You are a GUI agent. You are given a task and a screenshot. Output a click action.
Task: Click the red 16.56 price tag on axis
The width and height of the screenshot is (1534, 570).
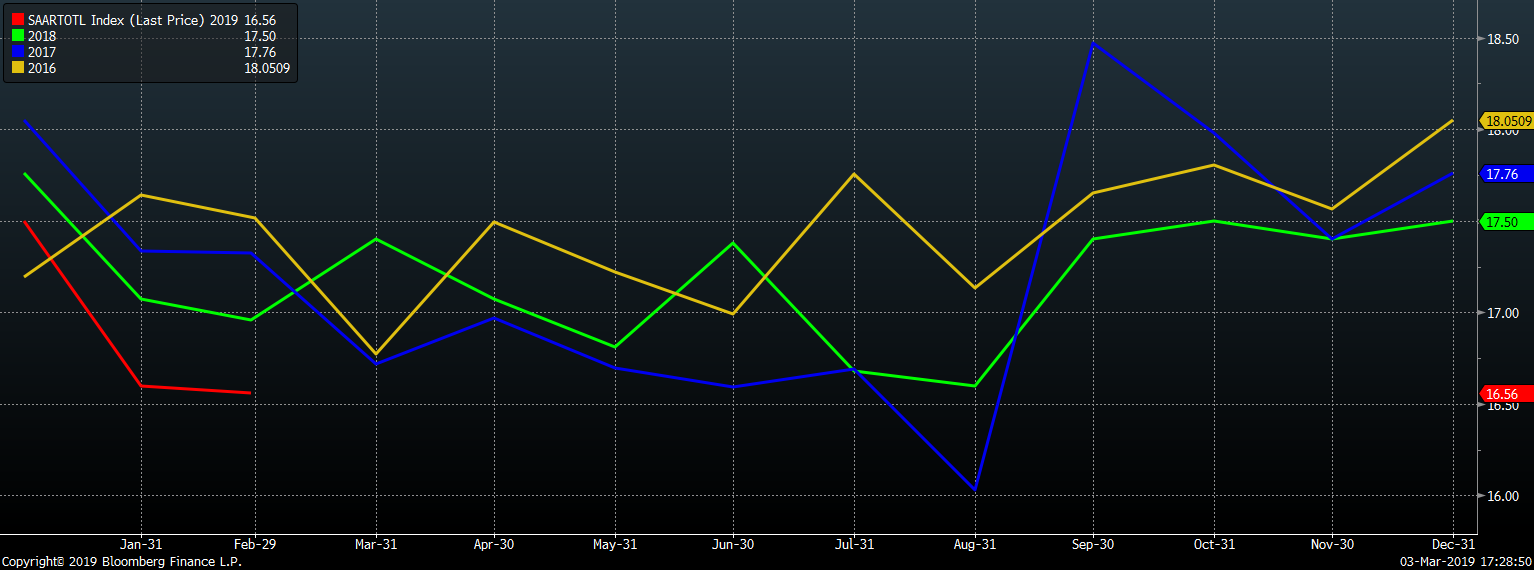pyautogui.click(x=1502, y=393)
